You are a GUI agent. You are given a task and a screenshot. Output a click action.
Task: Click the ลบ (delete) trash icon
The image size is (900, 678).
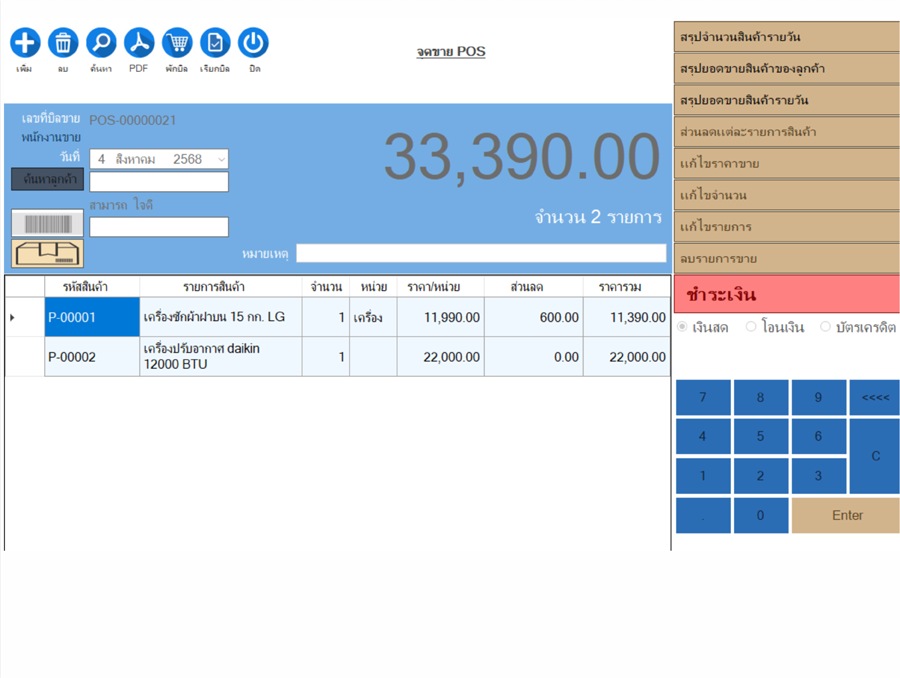click(x=63, y=43)
